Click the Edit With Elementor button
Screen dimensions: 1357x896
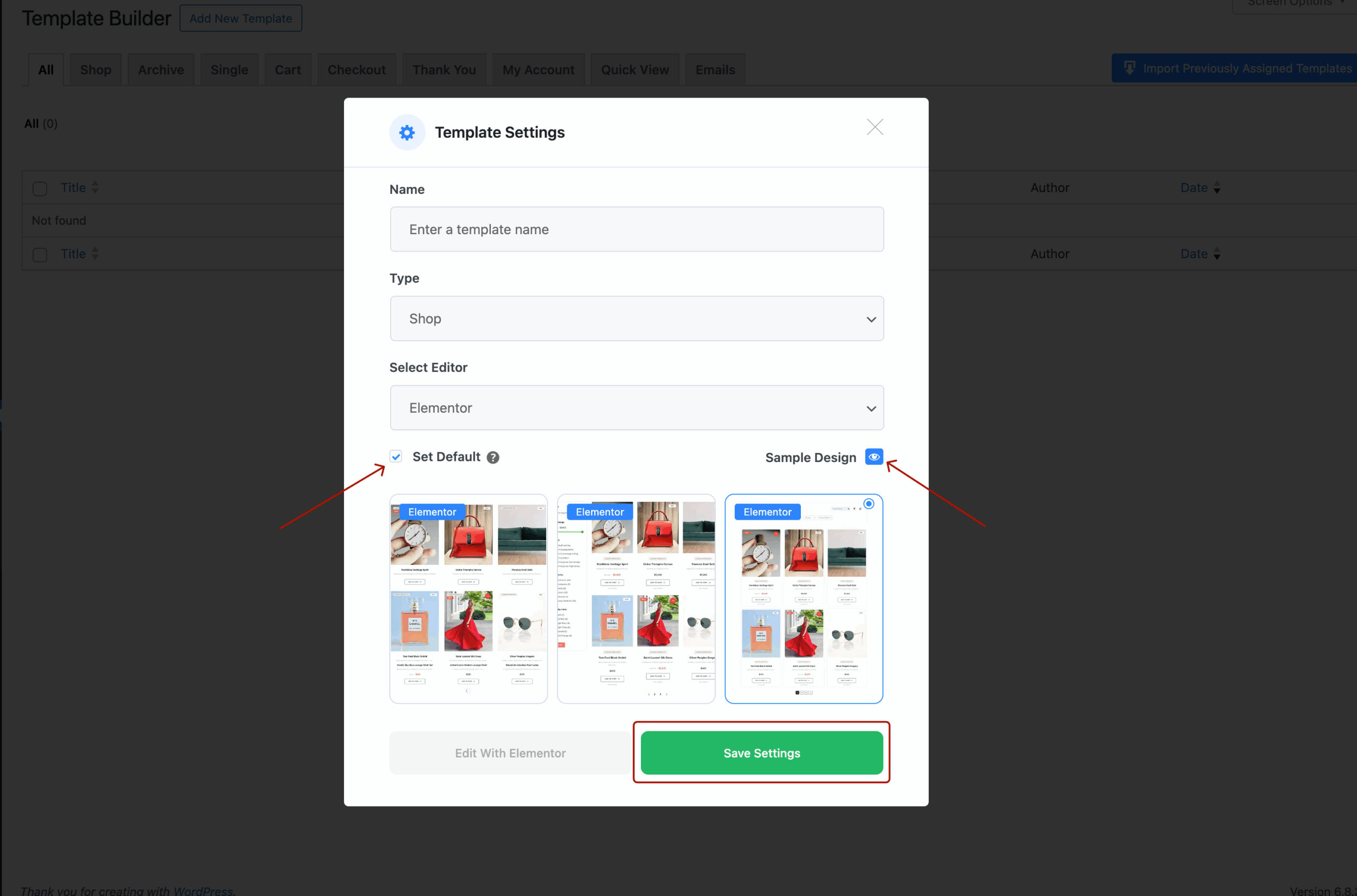pos(510,752)
